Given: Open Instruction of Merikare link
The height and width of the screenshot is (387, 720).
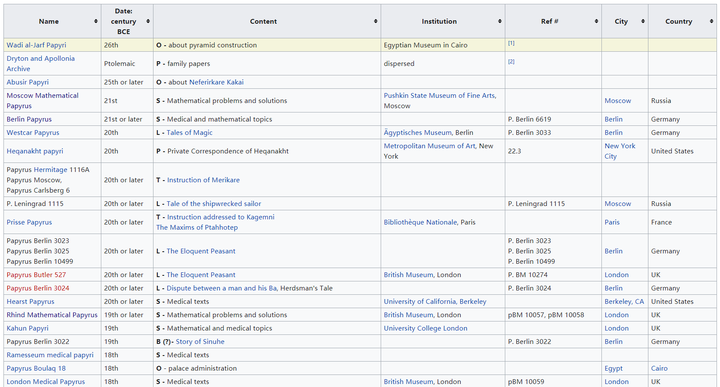Looking at the screenshot, I should click(x=203, y=180).
